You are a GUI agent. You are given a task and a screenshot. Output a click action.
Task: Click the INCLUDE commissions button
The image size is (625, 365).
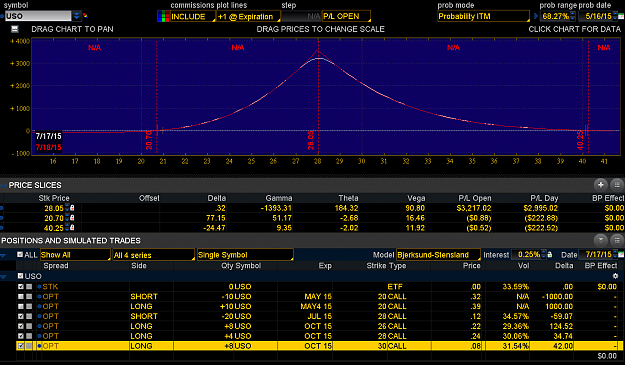(193, 17)
